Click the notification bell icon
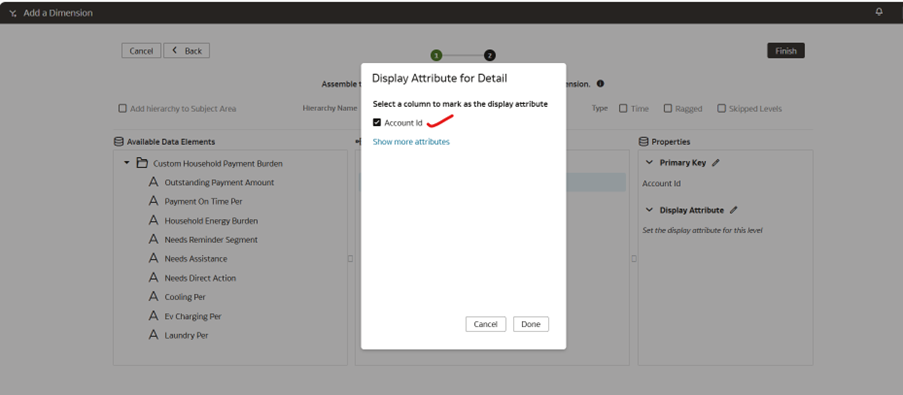 click(x=879, y=12)
